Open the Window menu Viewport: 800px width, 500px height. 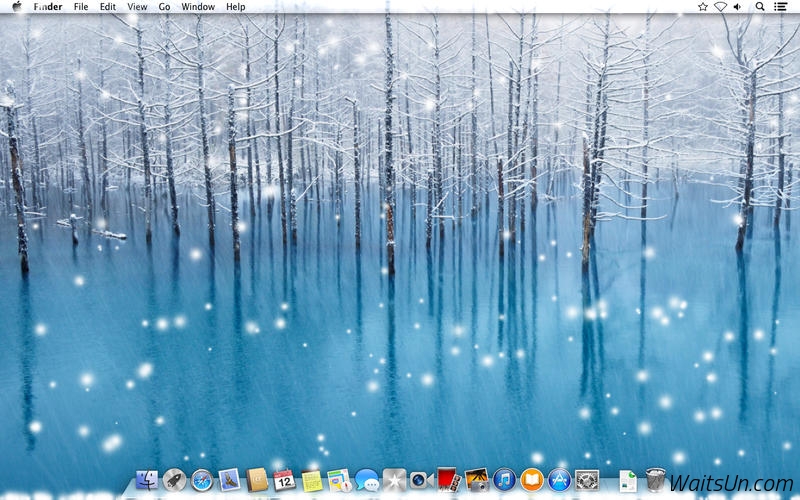198,7
